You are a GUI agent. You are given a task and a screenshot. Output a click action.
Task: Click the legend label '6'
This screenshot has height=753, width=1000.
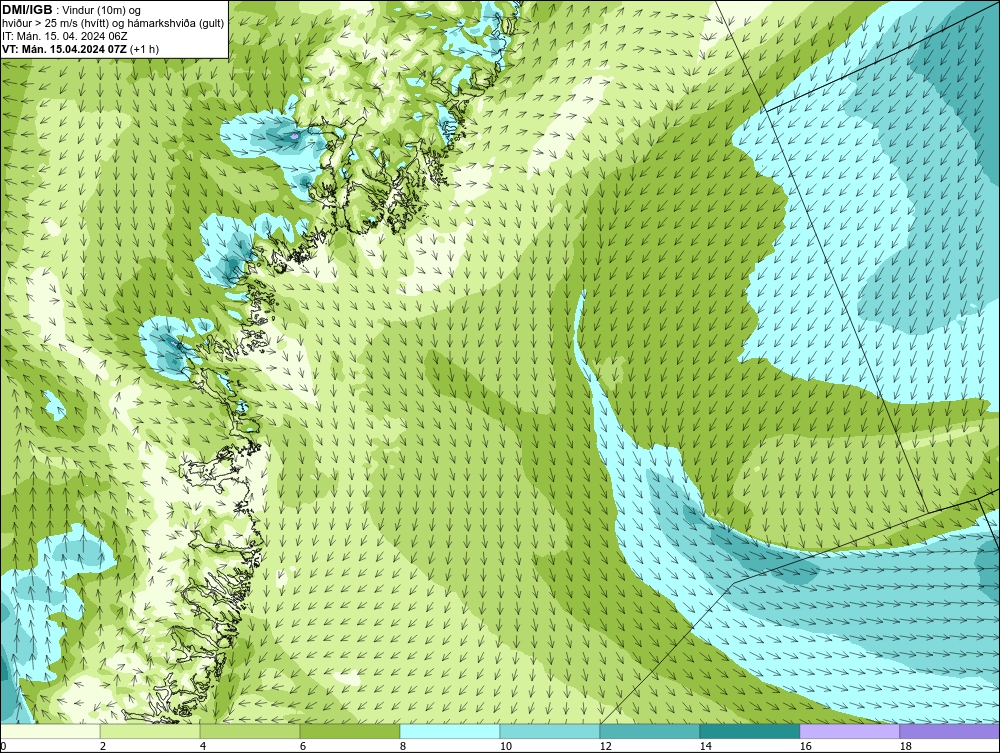[x=303, y=746]
